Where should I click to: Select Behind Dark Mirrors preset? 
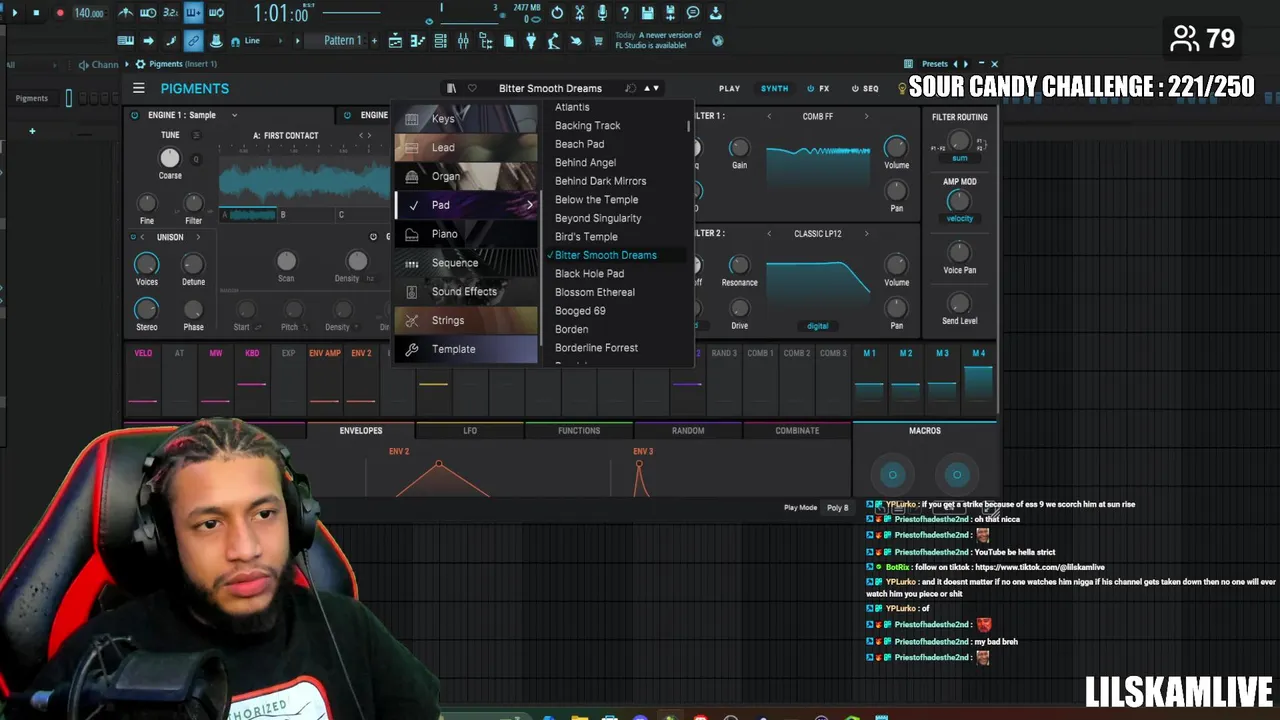tap(600, 181)
